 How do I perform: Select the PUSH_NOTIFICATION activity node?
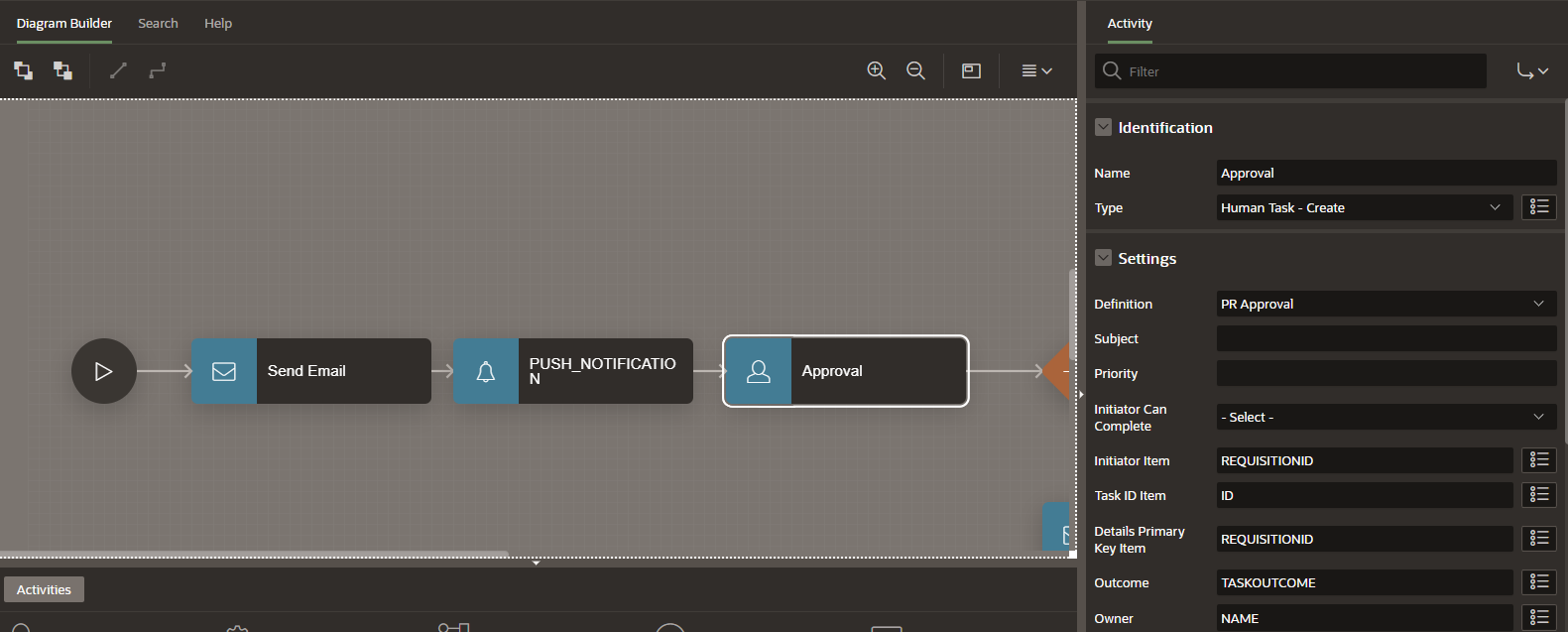[x=573, y=371]
